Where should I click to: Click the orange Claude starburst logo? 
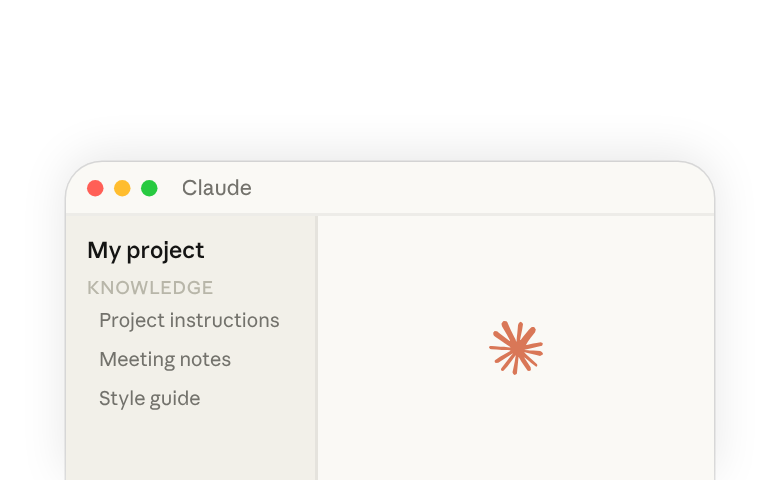(516, 348)
